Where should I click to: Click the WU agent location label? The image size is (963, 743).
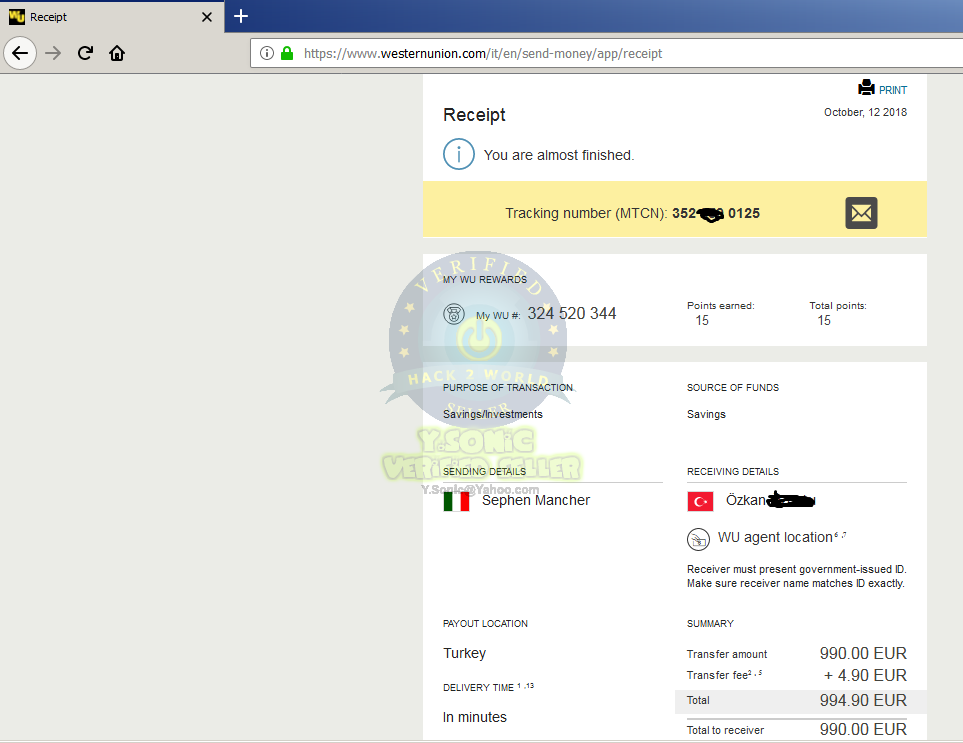click(775, 537)
